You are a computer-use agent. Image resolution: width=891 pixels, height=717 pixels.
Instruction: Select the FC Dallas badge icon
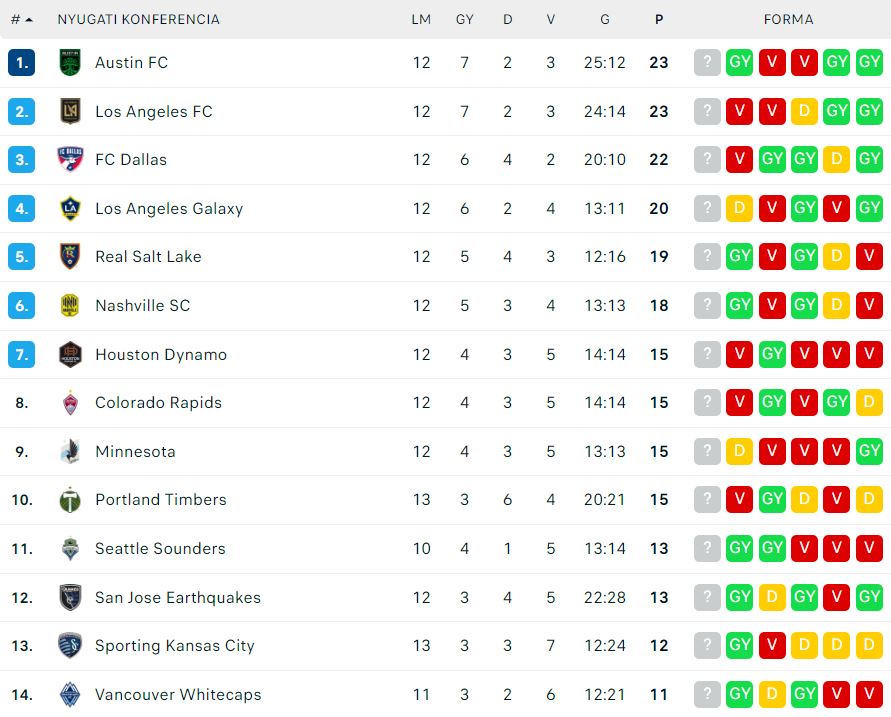pos(70,160)
